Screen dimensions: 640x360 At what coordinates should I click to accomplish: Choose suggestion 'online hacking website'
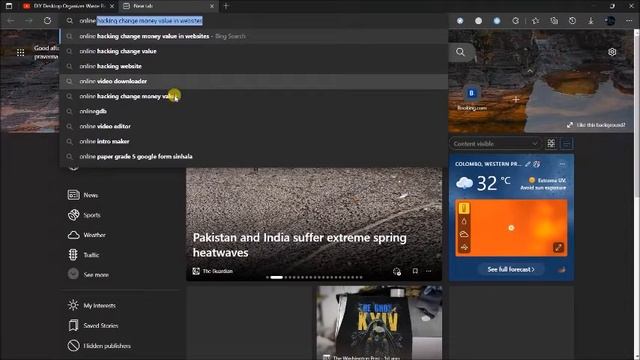pyautogui.click(x=254, y=66)
